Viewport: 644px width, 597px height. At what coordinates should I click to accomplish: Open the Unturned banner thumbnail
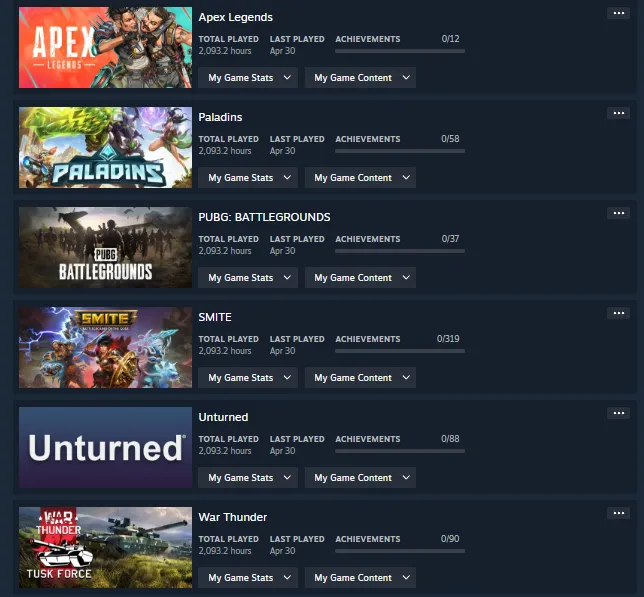click(x=105, y=448)
